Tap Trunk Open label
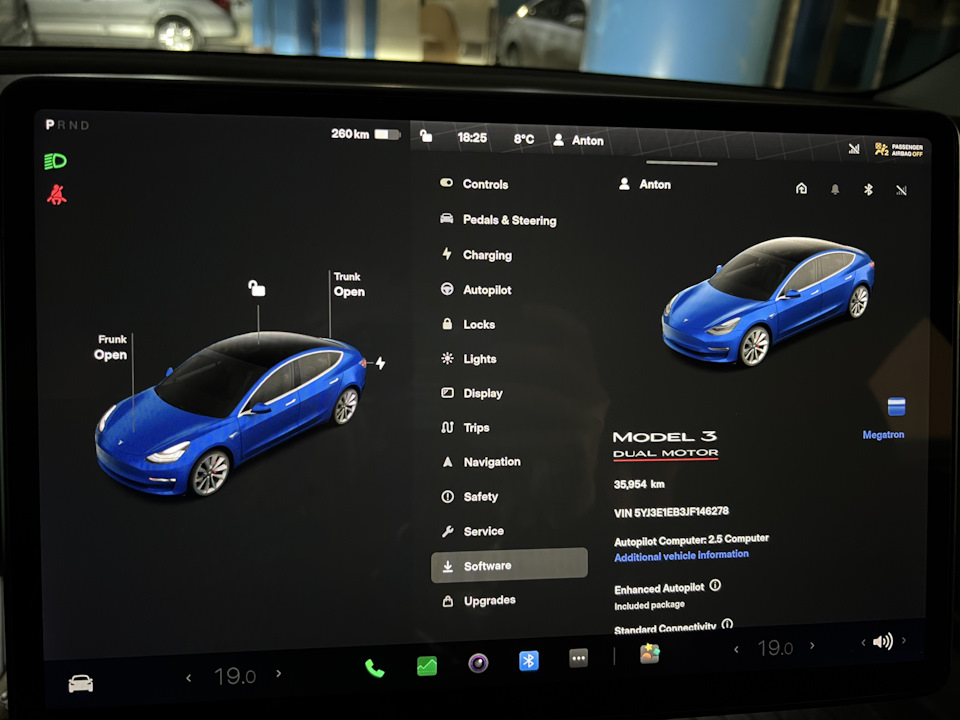This screenshot has height=720, width=960. pos(349,285)
